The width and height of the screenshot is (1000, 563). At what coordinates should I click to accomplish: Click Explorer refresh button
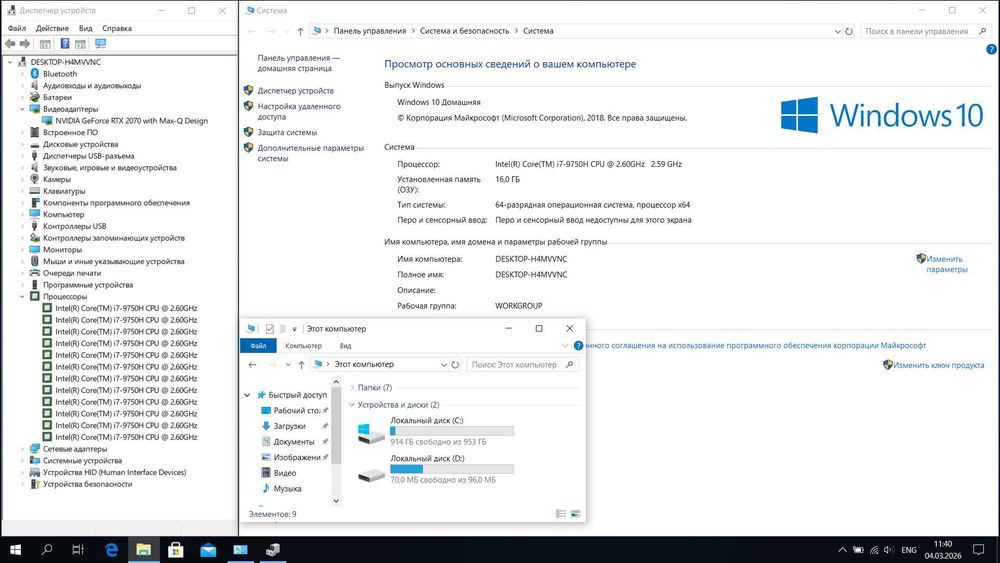coord(455,365)
